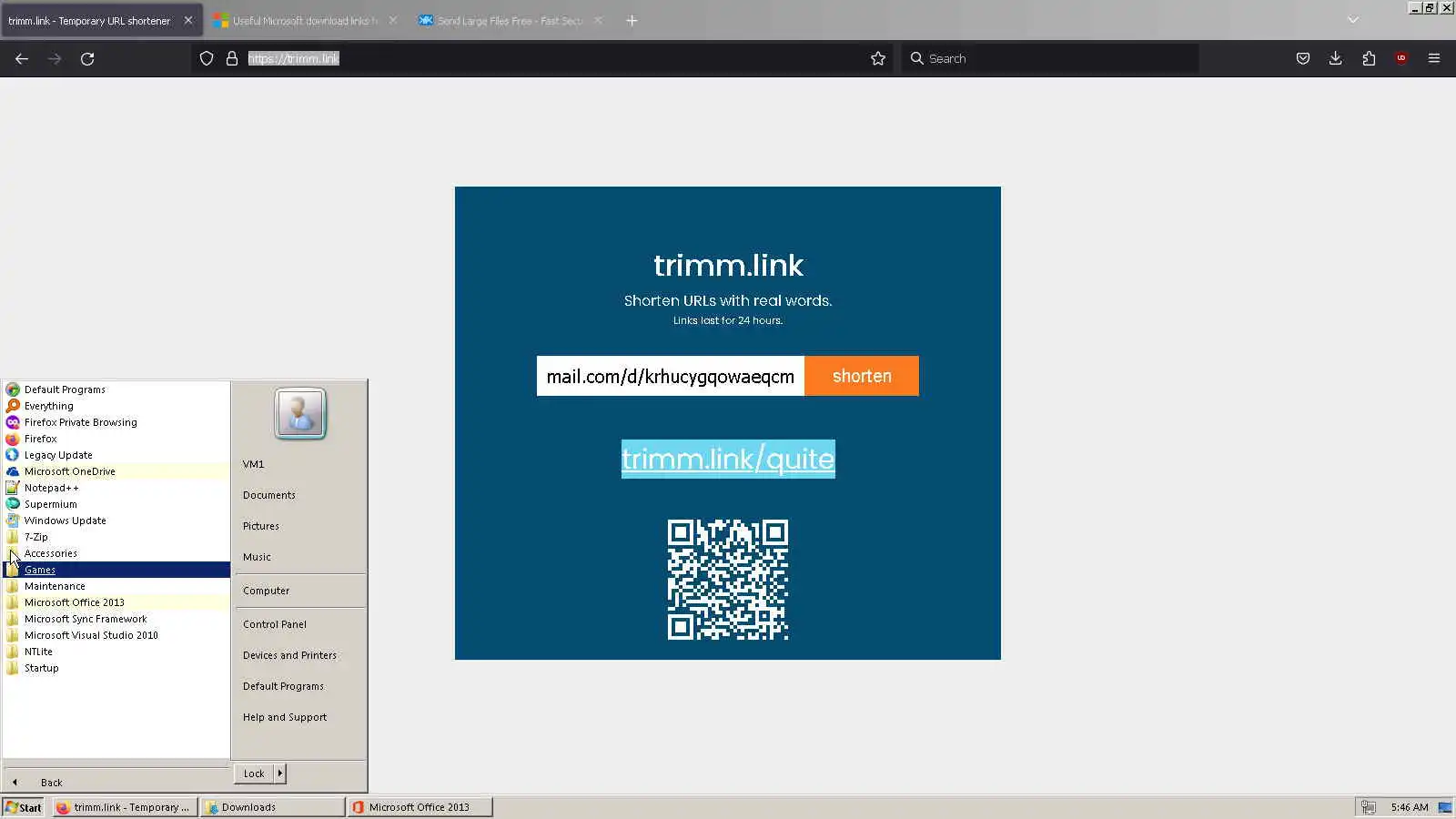
Task: Click the Firefox Search box
Action: [x=1050, y=58]
